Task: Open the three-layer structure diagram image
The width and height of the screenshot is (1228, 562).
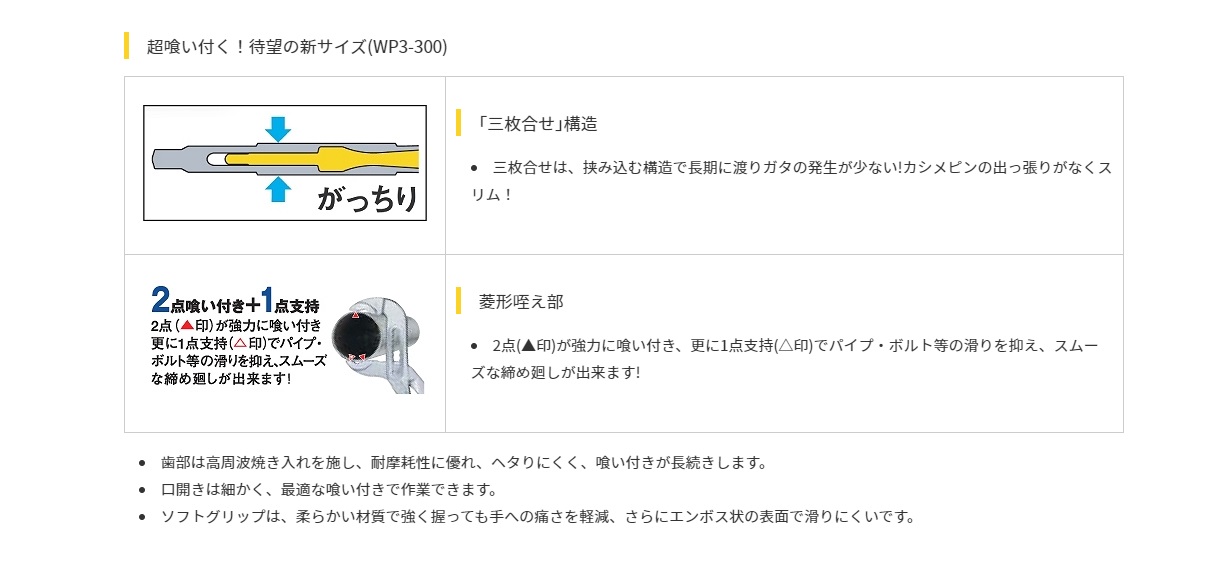Action: click(285, 162)
